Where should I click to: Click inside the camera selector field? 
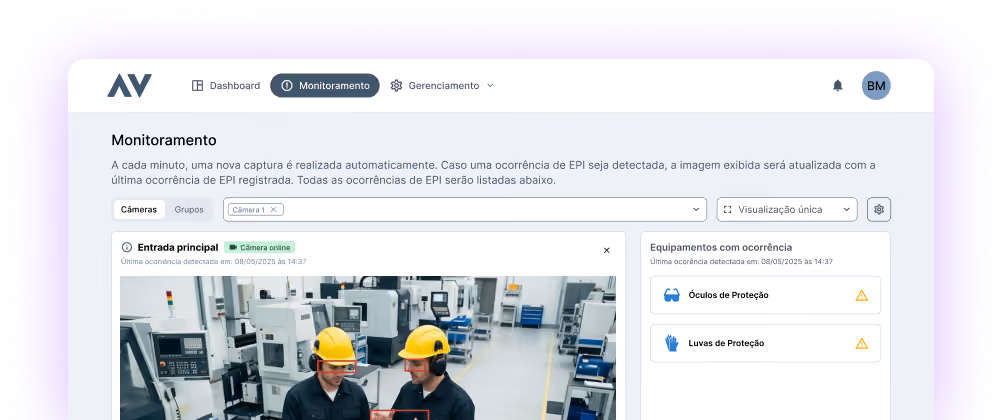coord(465,210)
